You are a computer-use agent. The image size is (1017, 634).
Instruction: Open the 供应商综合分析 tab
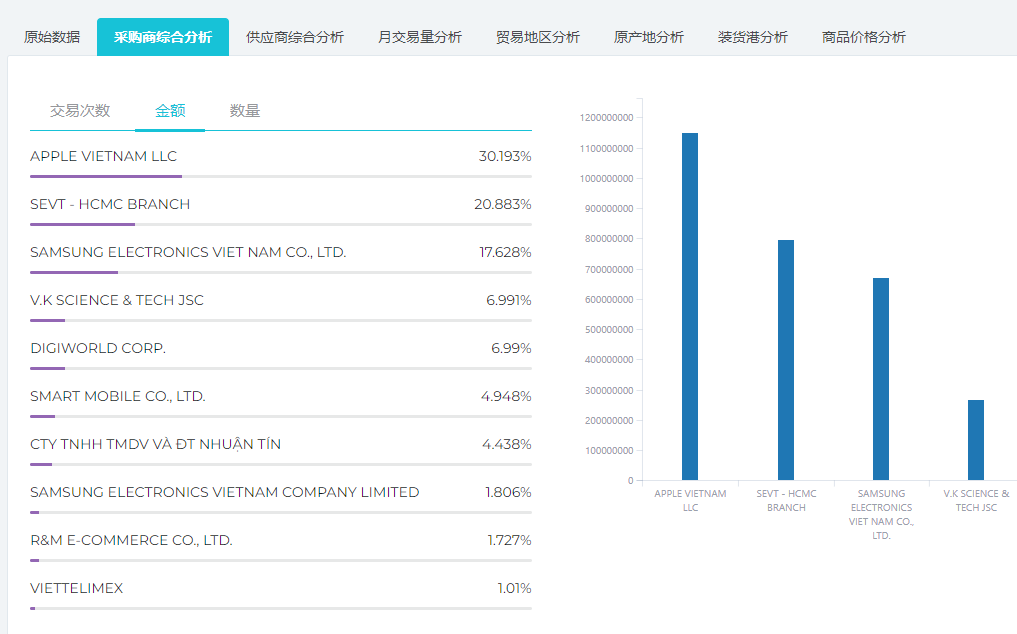tap(295, 37)
